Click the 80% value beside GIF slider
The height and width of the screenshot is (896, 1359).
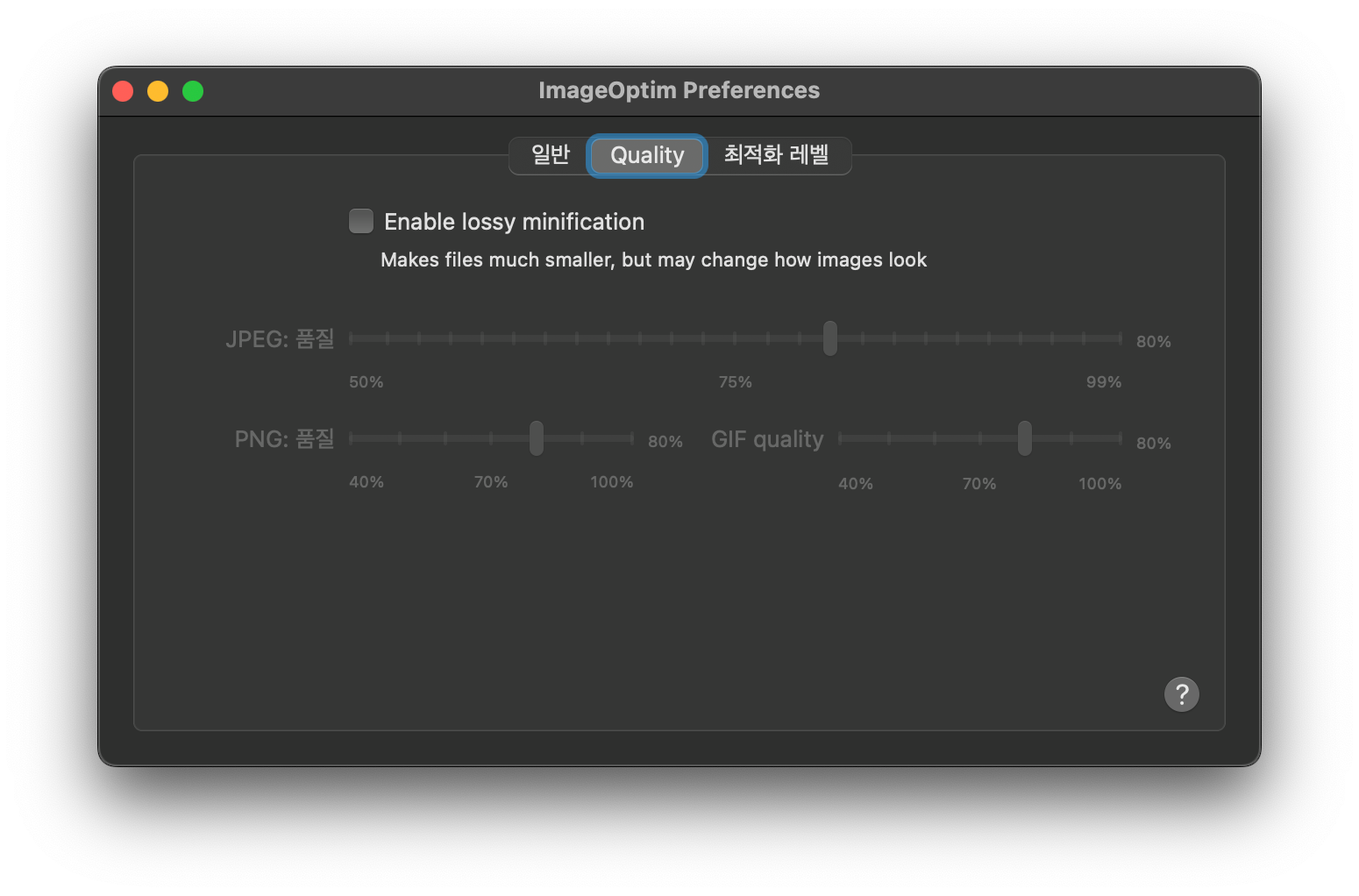[1154, 444]
